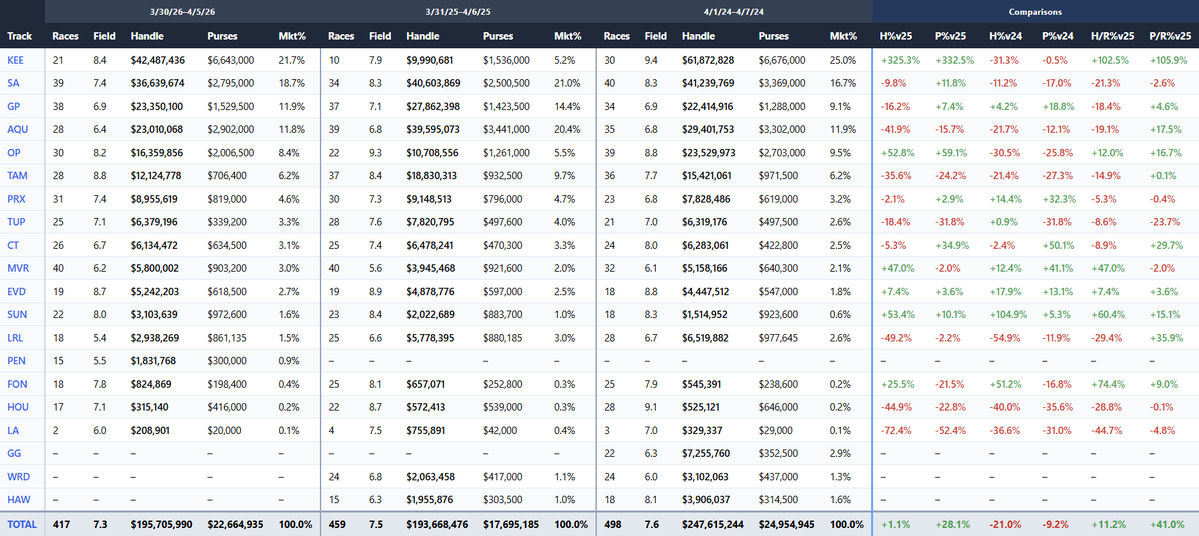Select WRD handle value $2,063,458

[431, 476]
